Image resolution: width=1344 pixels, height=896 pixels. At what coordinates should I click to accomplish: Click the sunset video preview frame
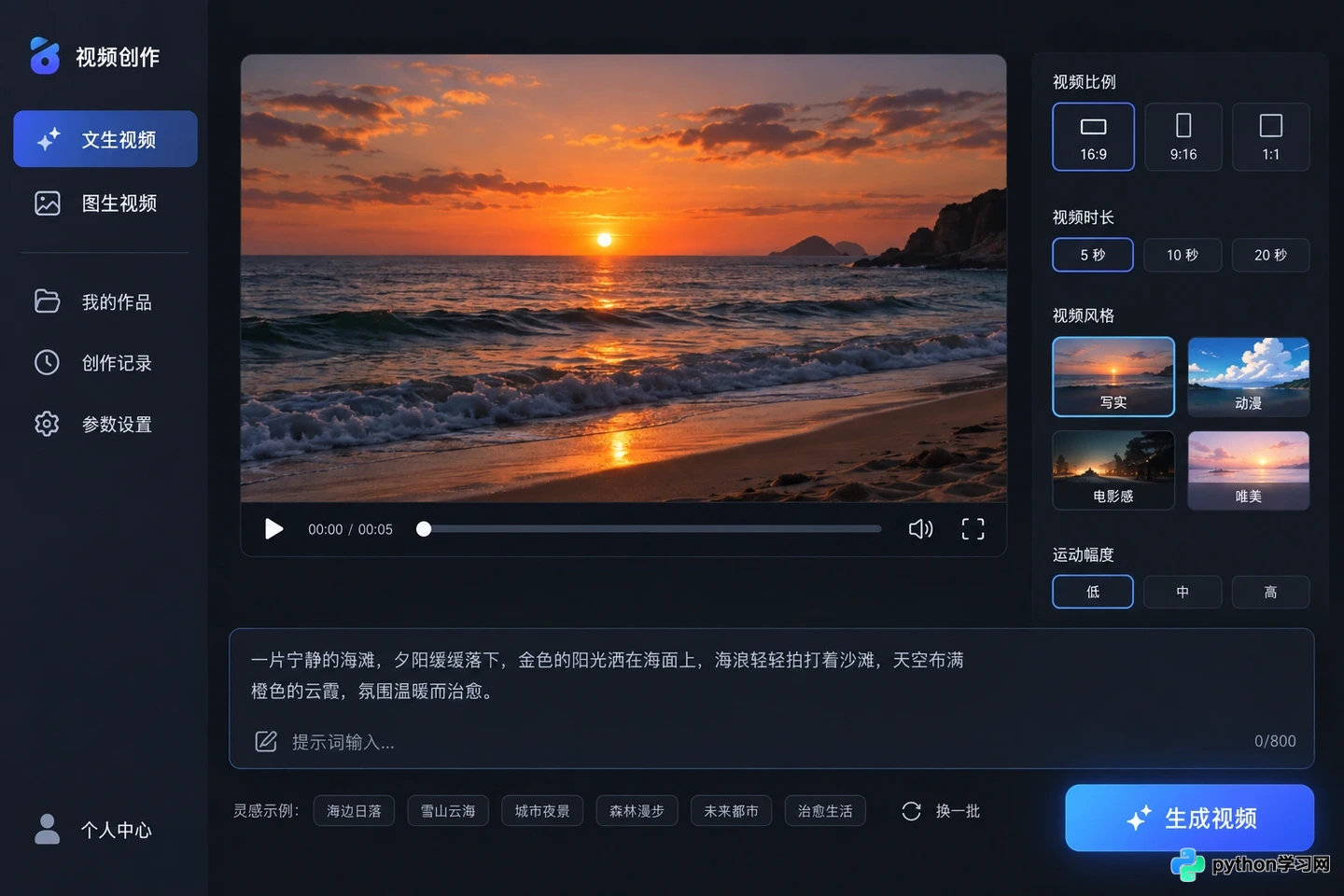pyautogui.click(x=623, y=278)
